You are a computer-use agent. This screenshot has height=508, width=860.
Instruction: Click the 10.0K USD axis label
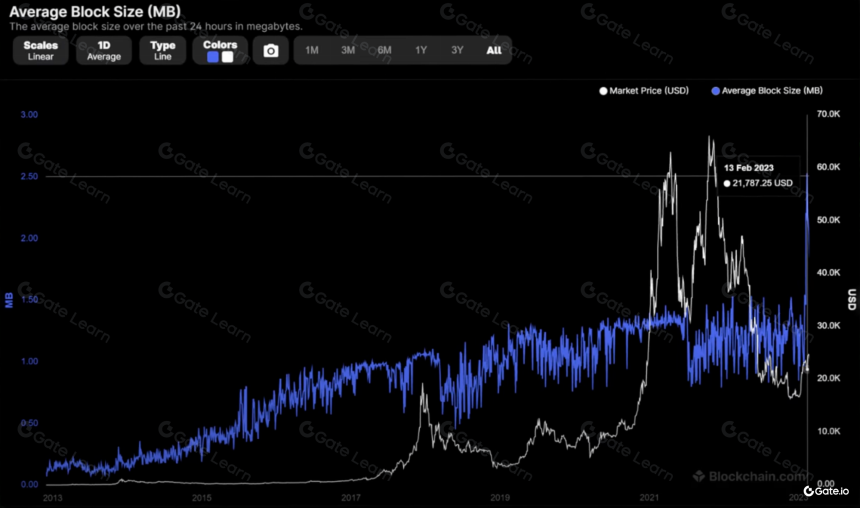click(828, 431)
